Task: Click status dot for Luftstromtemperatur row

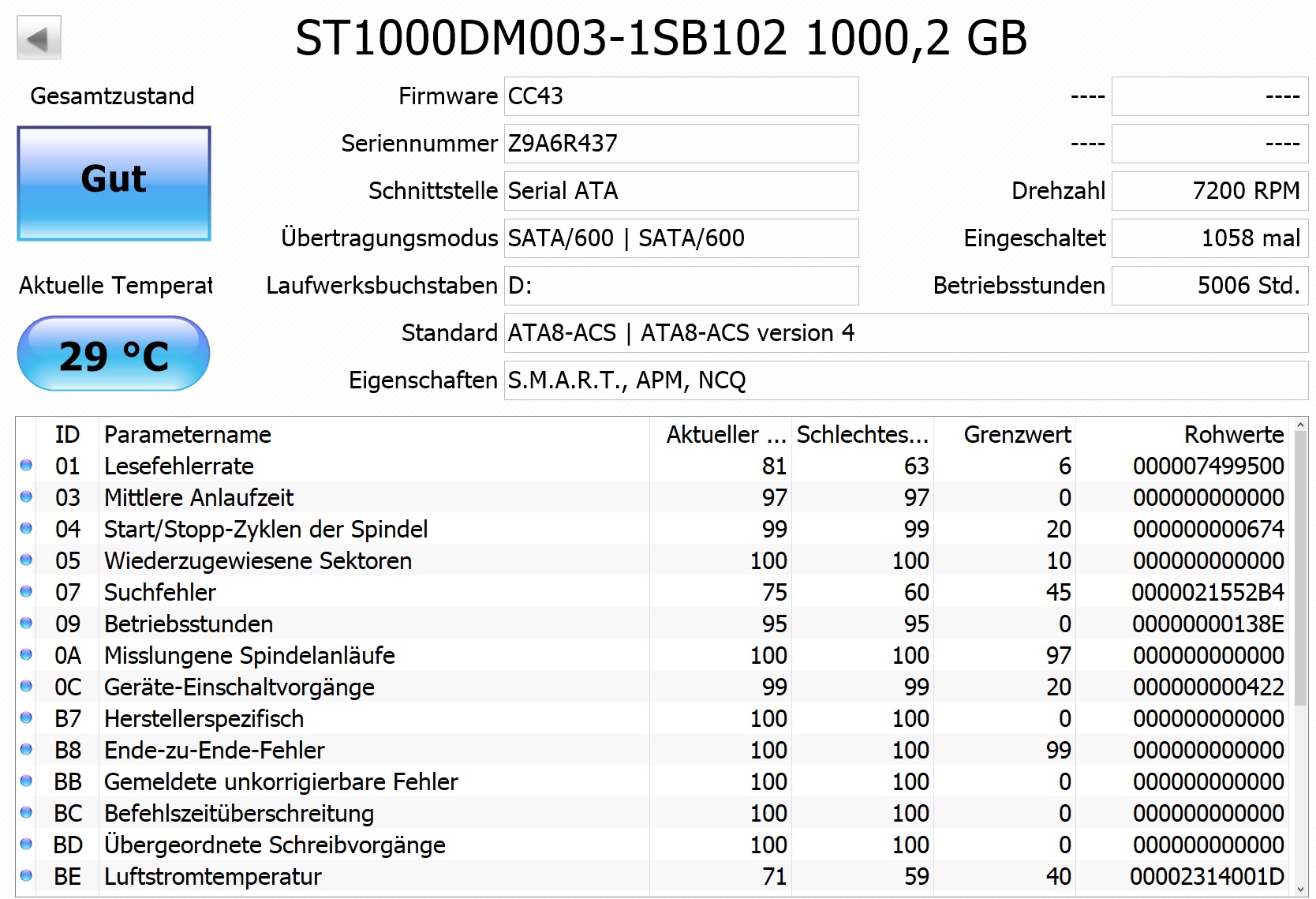Action: 26,875
